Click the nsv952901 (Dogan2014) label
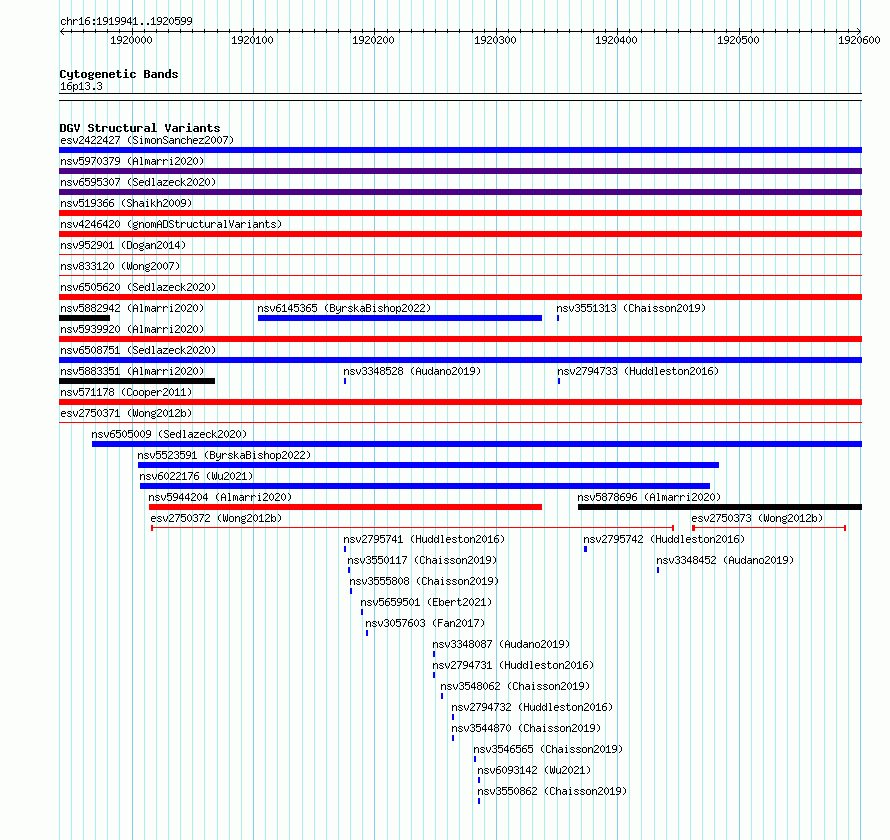The image size is (890, 840). pyautogui.click(x=123, y=245)
